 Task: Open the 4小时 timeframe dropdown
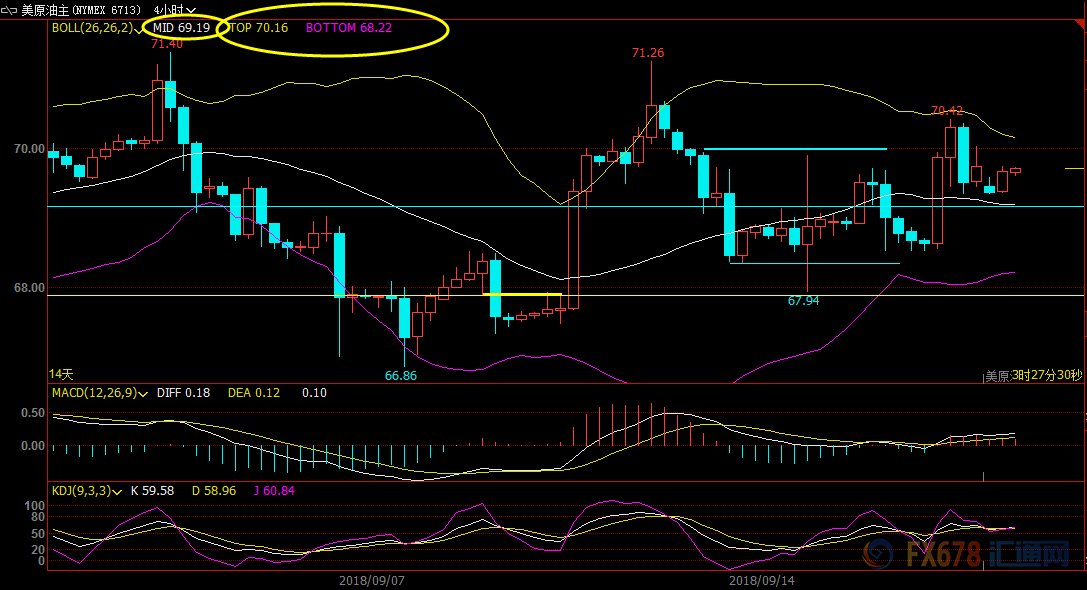tap(175, 10)
